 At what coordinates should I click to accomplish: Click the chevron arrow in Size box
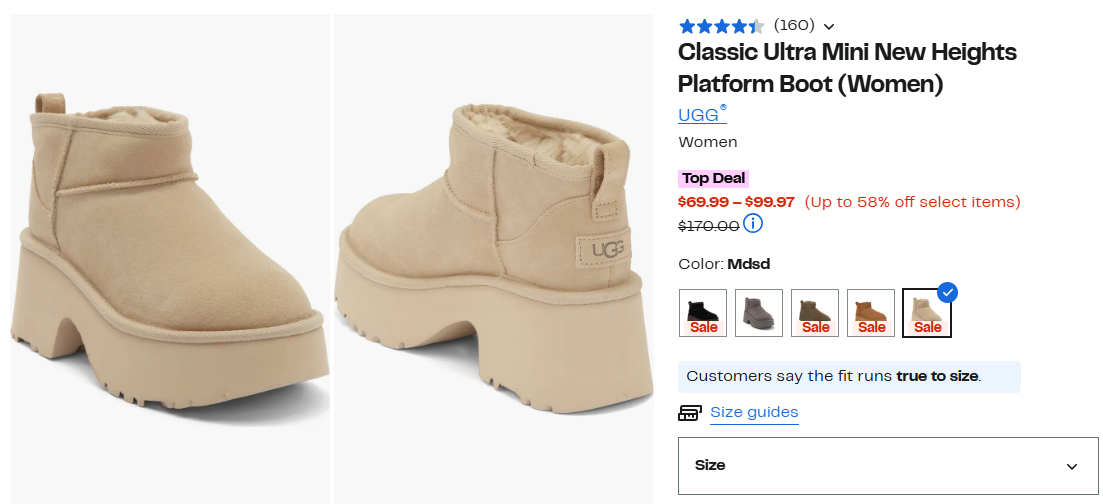click(1072, 466)
